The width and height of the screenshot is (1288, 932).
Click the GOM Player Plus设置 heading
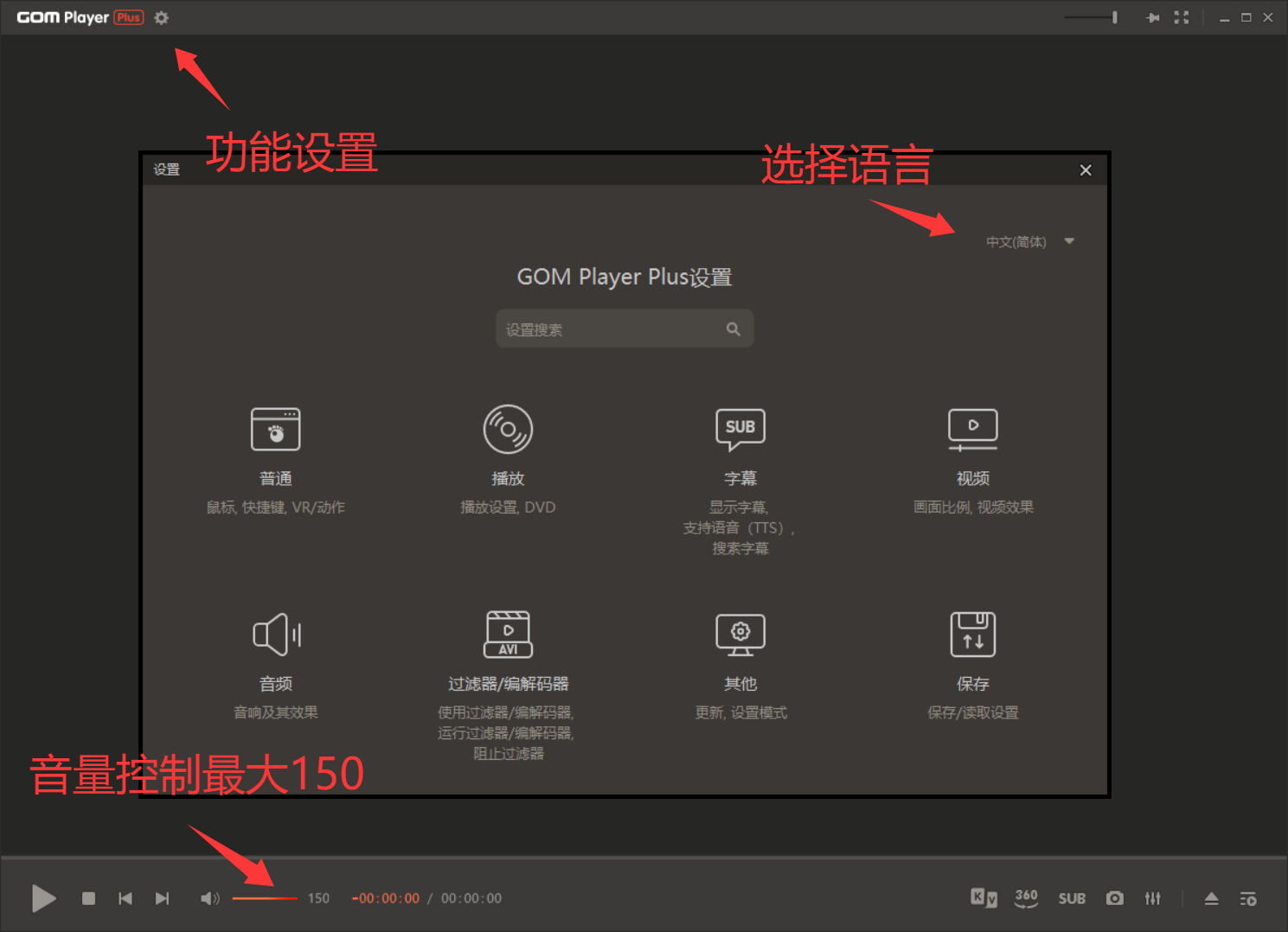click(625, 278)
